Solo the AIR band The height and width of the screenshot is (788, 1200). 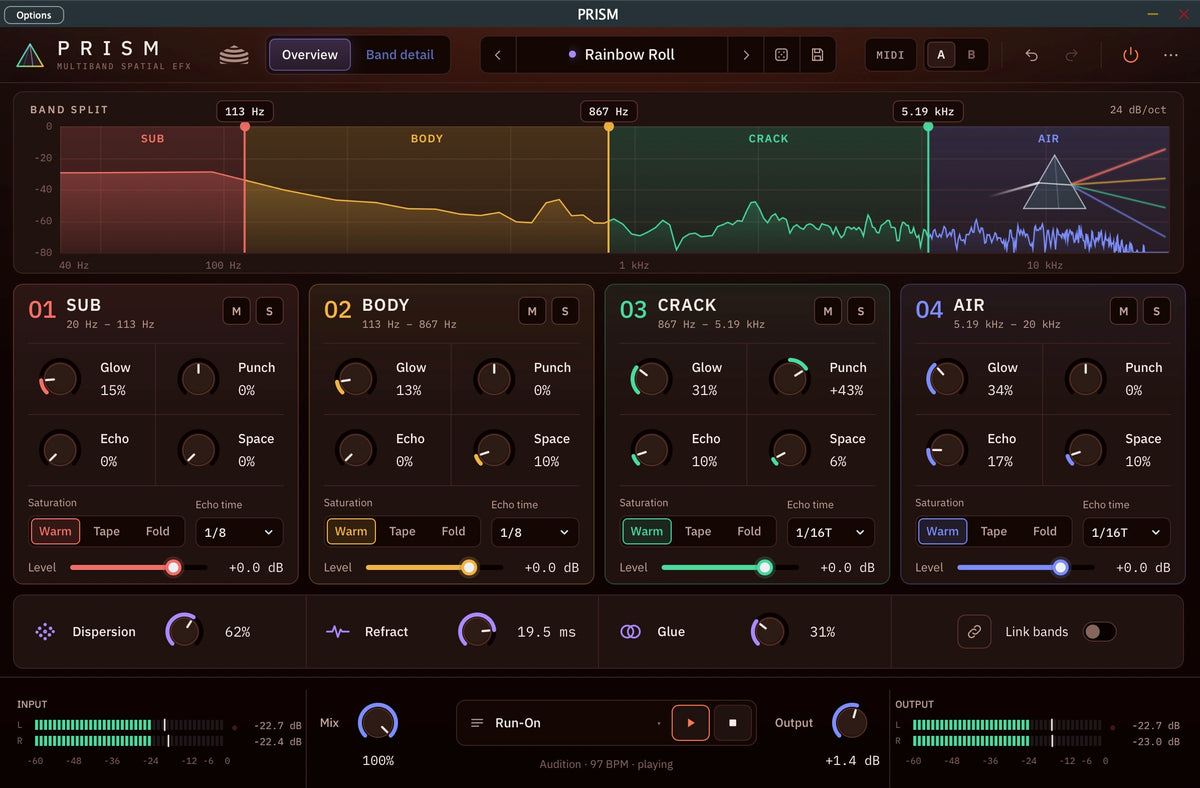[x=1156, y=311]
